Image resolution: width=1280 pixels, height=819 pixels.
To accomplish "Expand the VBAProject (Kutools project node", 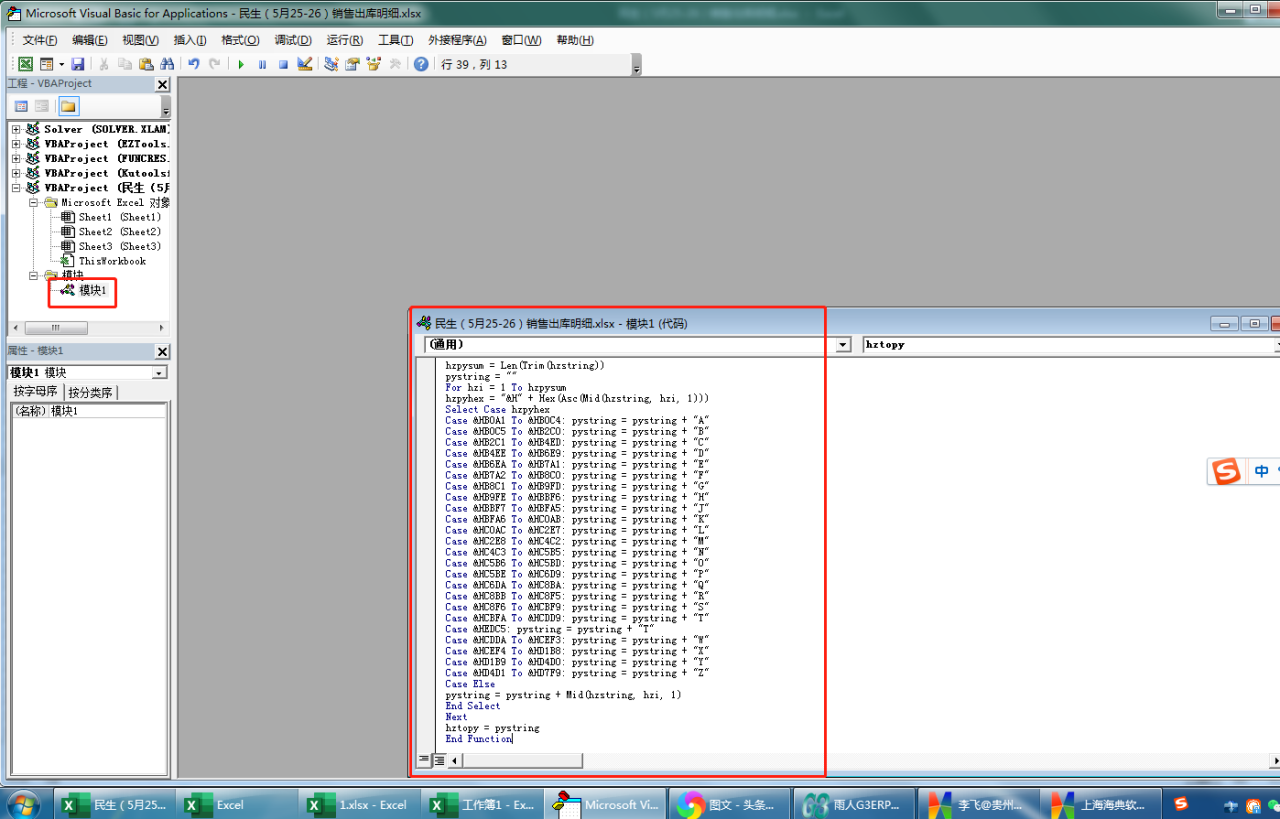I will pos(16,173).
